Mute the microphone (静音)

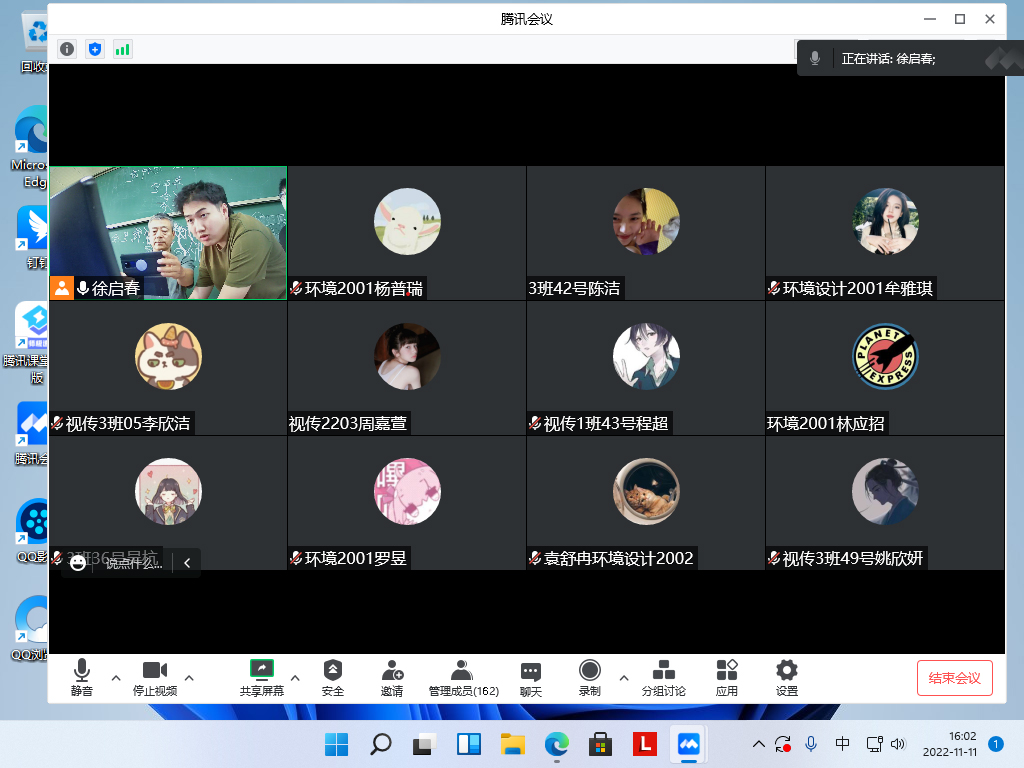[x=82, y=677]
